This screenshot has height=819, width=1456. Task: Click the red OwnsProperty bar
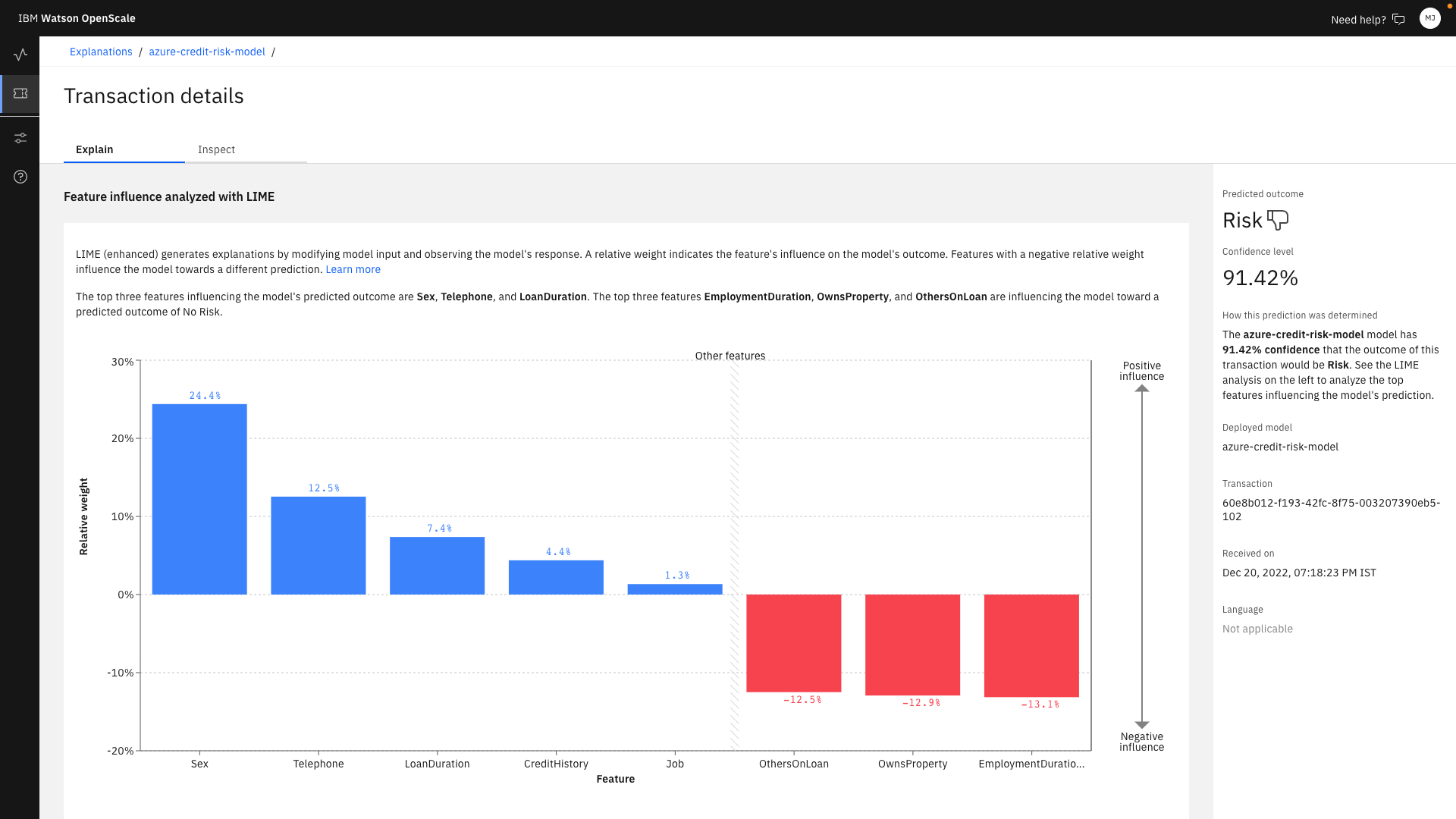click(x=912, y=645)
